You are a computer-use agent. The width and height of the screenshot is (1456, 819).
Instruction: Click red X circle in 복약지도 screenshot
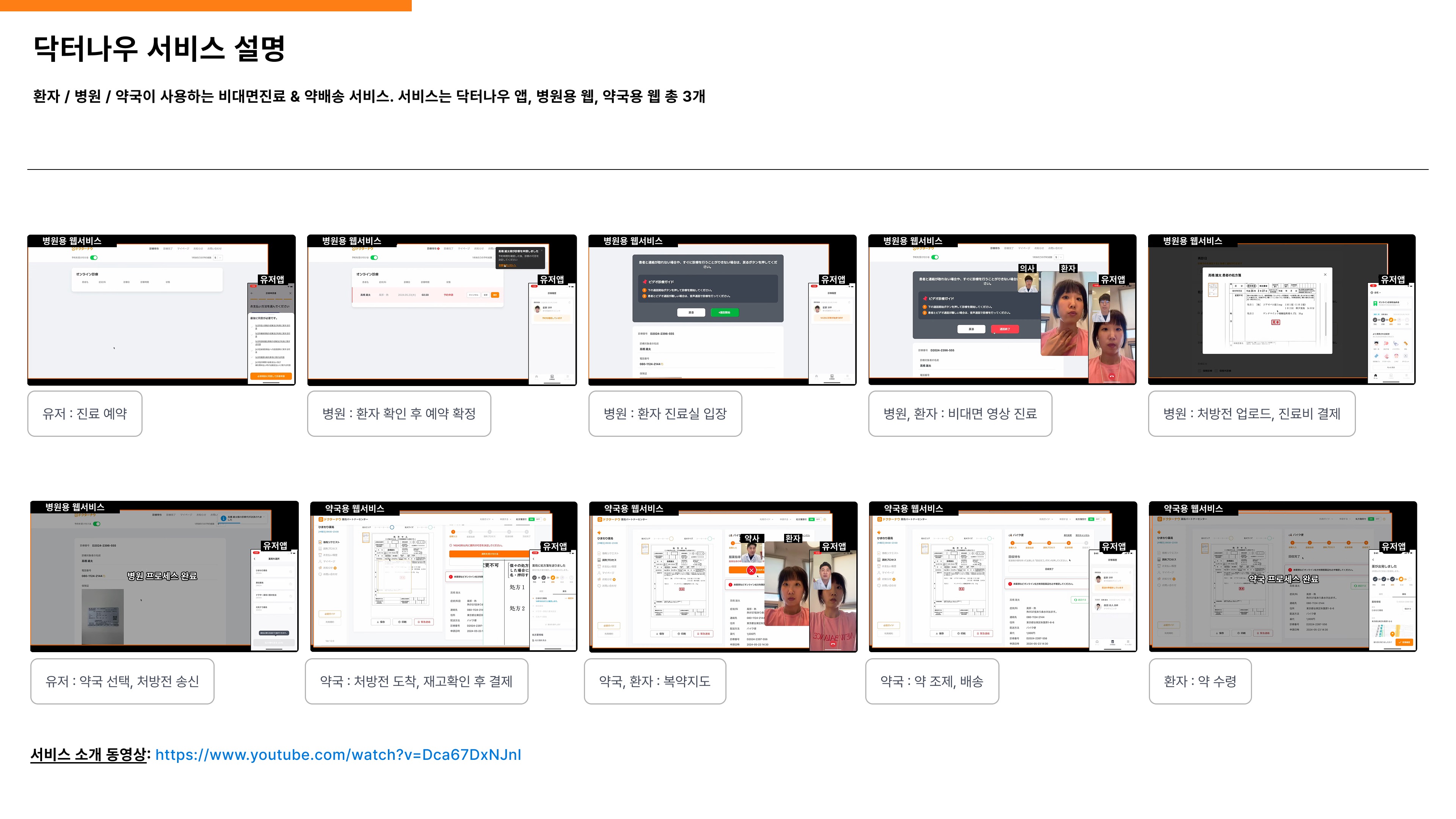click(751, 570)
